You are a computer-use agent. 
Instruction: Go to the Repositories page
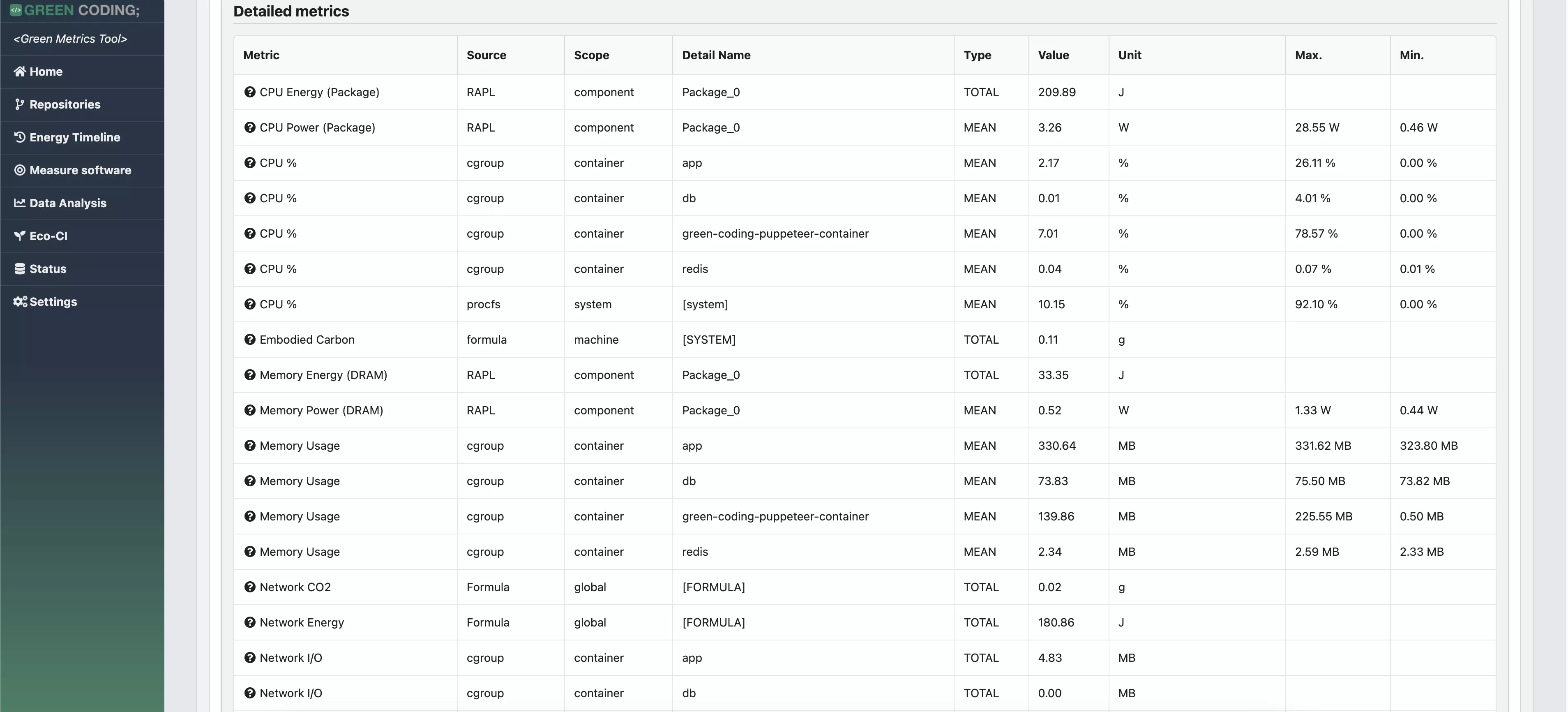coord(65,104)
